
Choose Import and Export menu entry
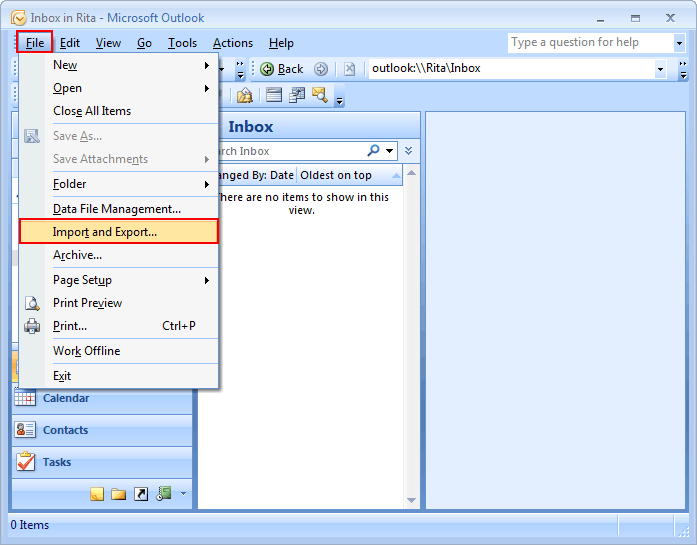pos(119,232)
